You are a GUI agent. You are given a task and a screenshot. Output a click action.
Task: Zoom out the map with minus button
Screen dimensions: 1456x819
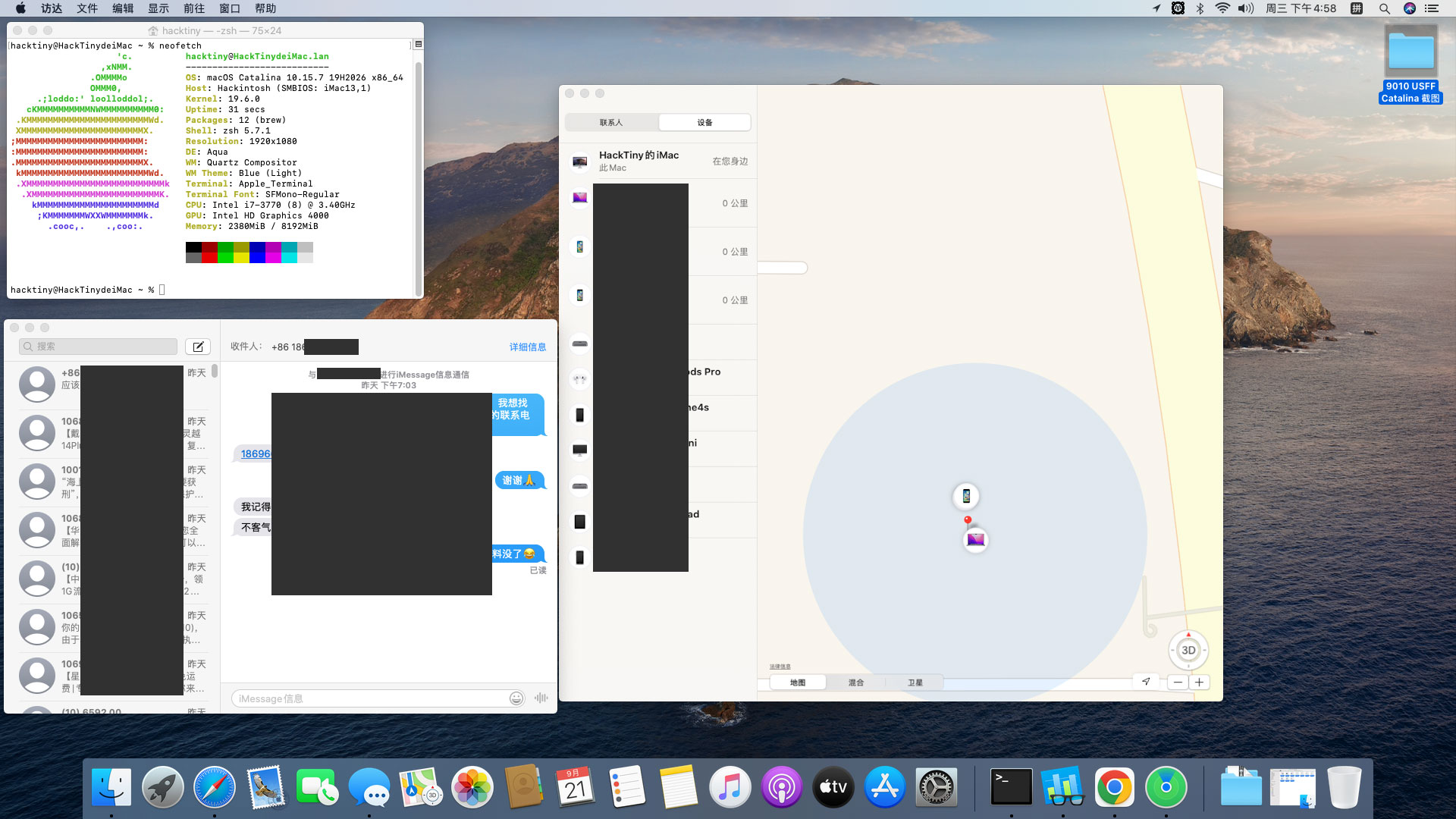click(x=1178, y=682)
